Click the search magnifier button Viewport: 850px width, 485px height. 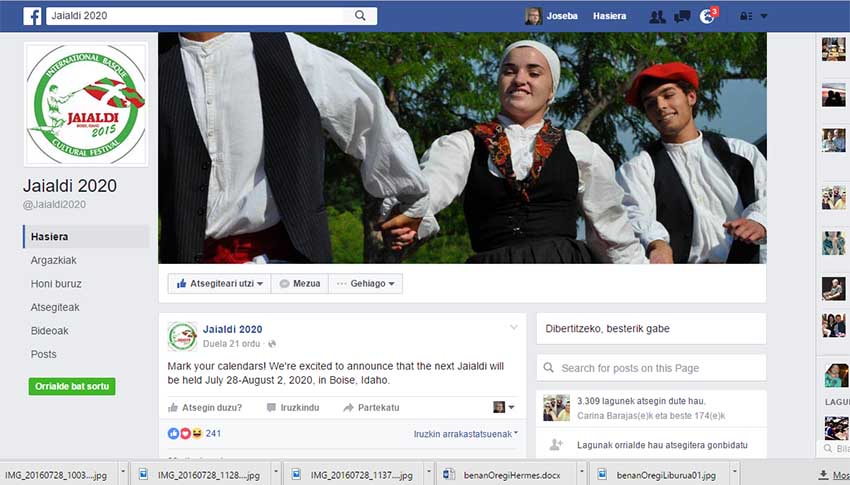[360, 16]
